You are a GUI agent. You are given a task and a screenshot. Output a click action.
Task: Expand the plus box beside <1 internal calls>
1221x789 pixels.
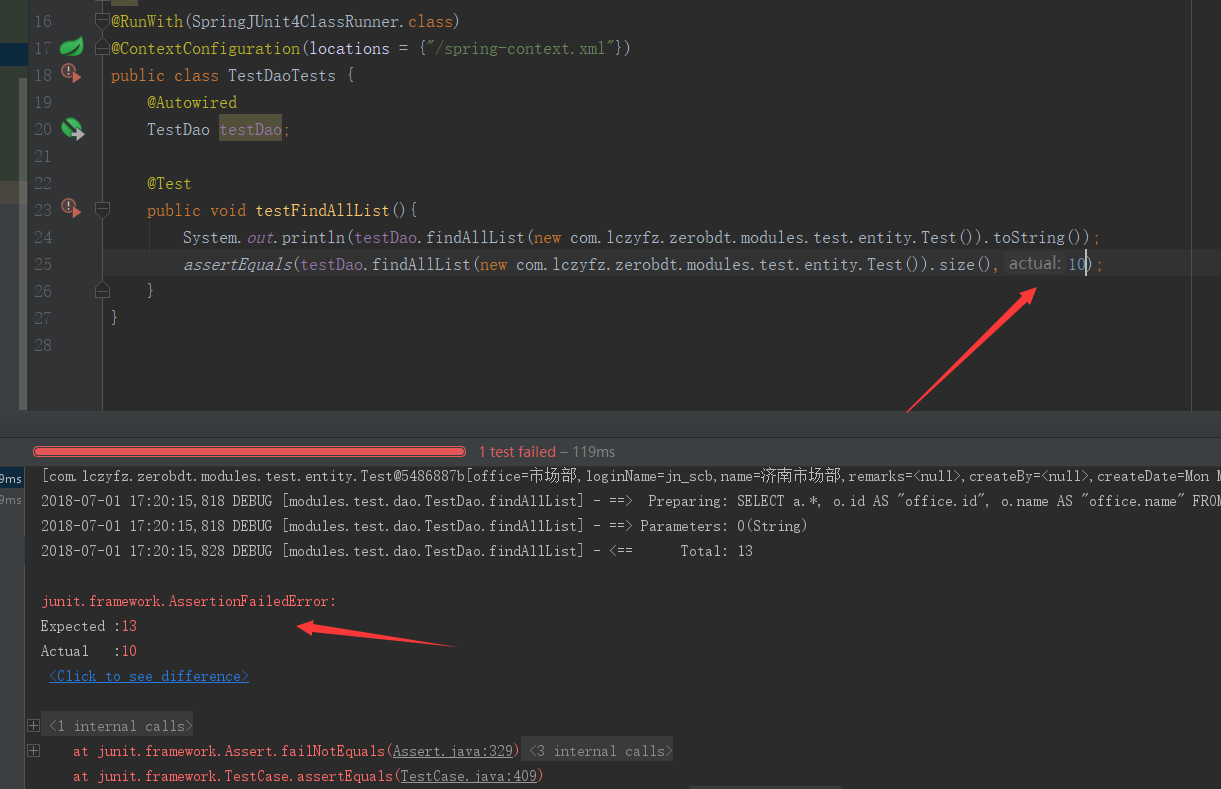pyautogui.click(x=33, y=725)
